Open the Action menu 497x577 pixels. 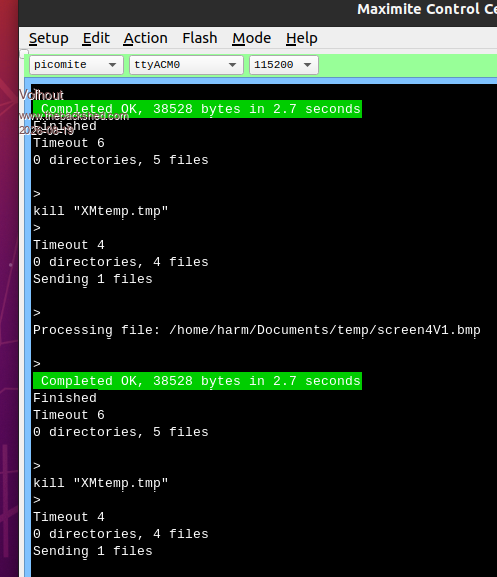[x=145, y=38]
